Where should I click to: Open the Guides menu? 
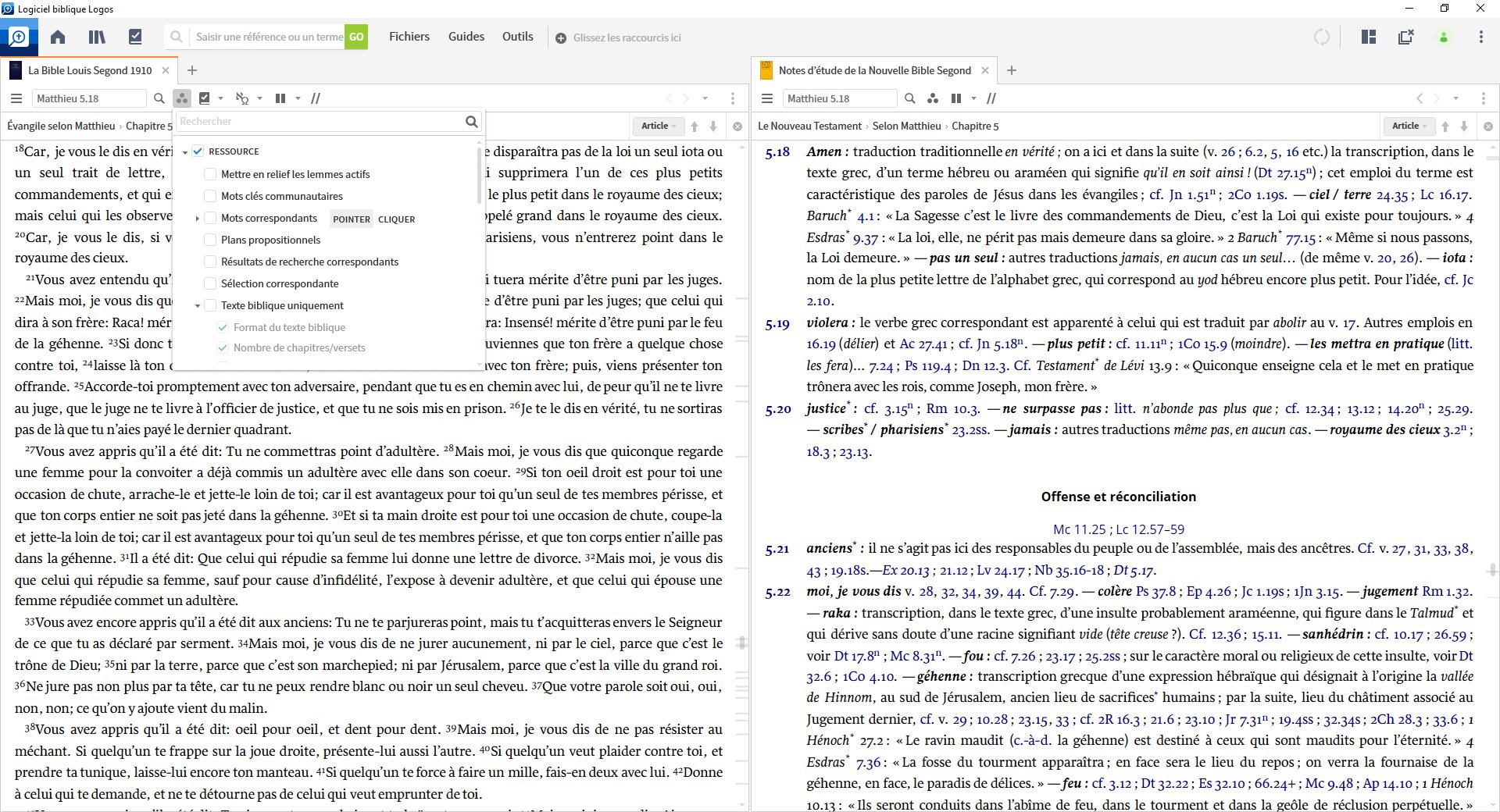pos(466,37)
